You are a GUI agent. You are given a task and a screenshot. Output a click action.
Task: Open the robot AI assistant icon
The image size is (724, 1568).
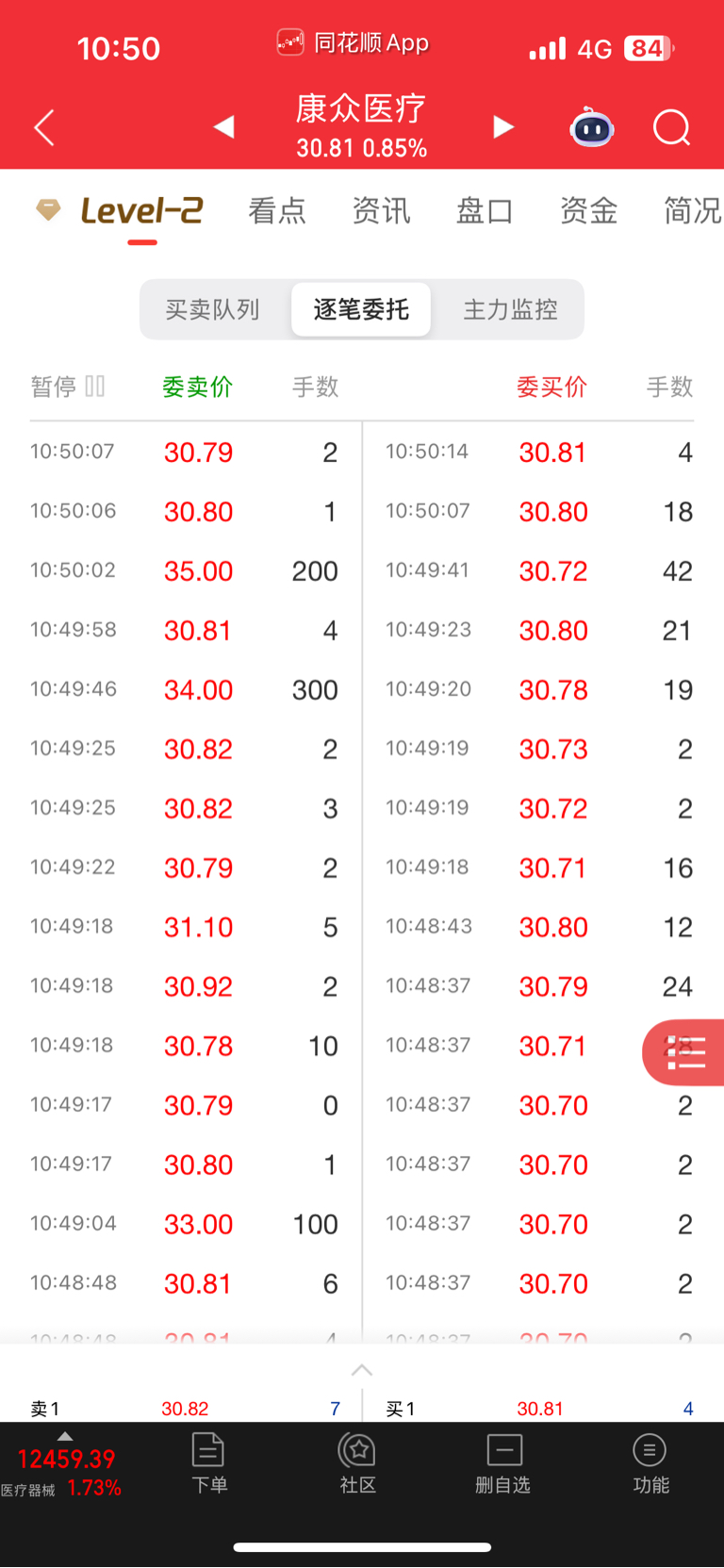click(x=592, y=127)
